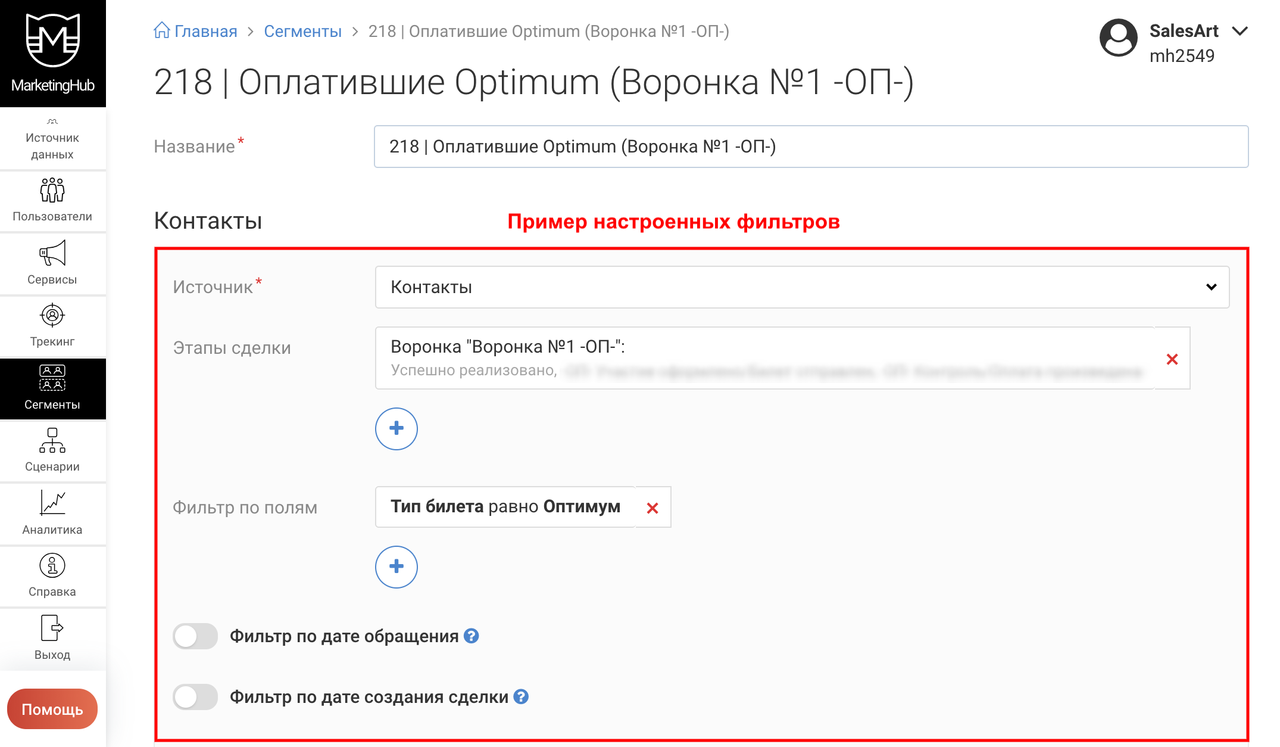Image resolution: width=1280 pixels, height=747 pixels.
Task: Remove the Тип билета field filter
Action: coord(652,508)
